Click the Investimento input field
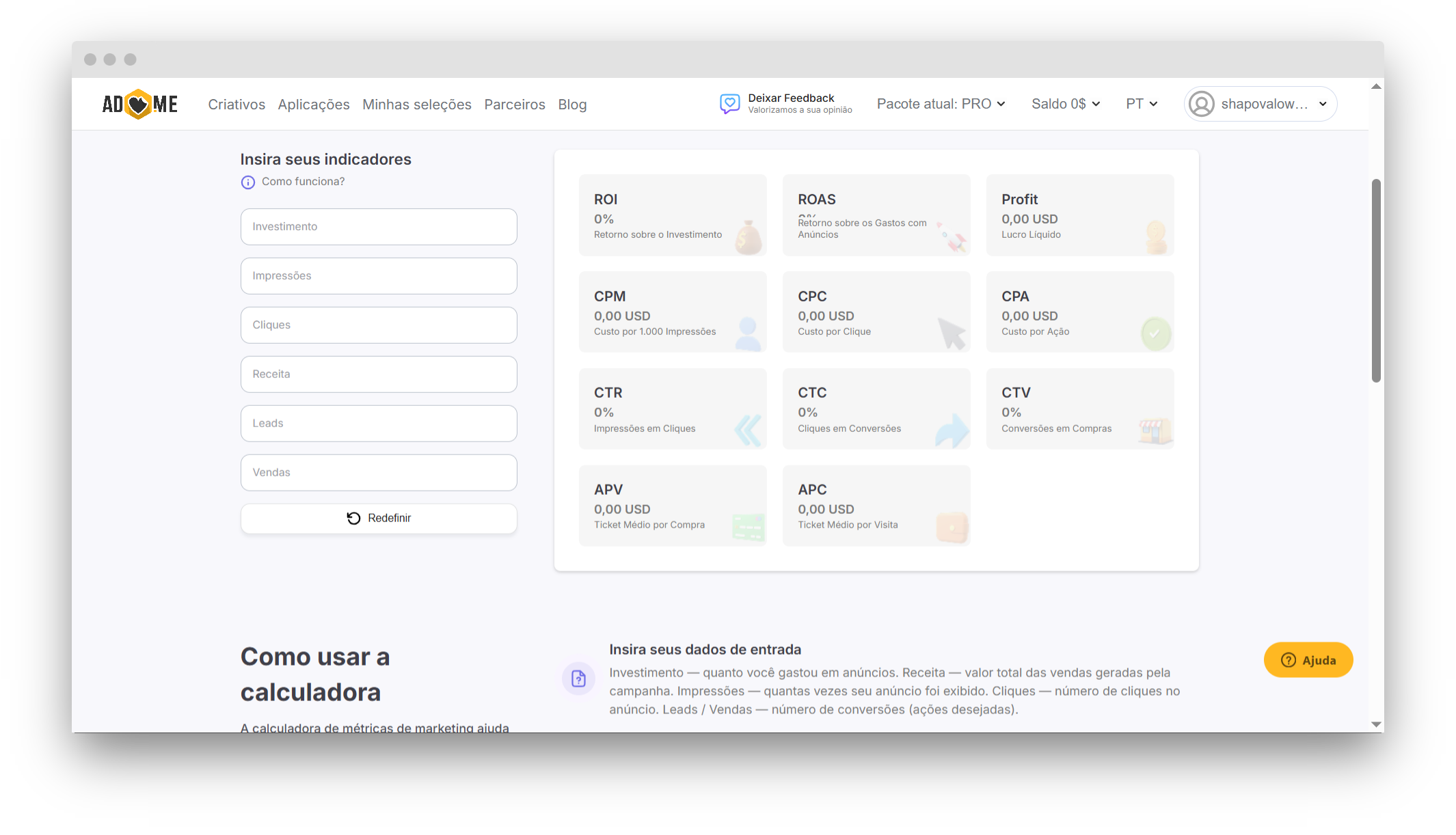This screenshot has width=1456, height=835. tap(379, 226)
